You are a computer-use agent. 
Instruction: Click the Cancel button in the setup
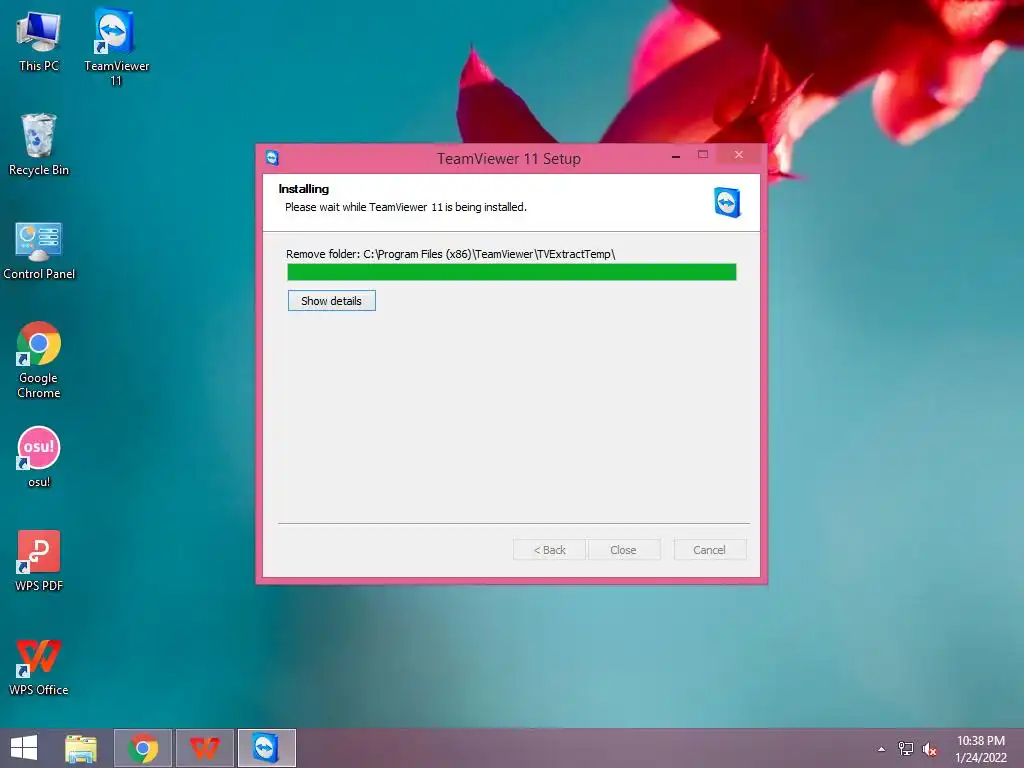710,550
